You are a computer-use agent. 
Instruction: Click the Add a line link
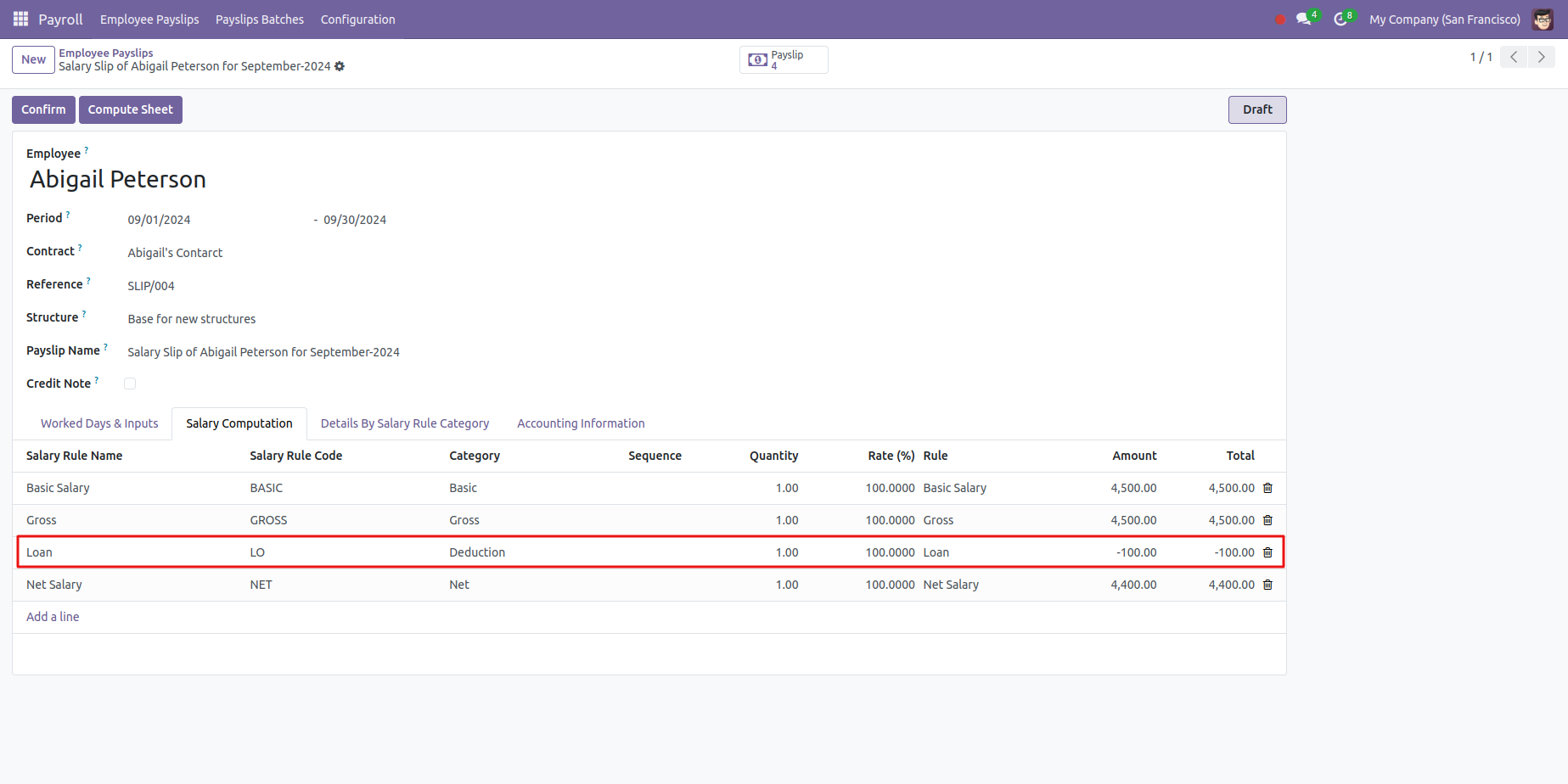click(53, 617)
